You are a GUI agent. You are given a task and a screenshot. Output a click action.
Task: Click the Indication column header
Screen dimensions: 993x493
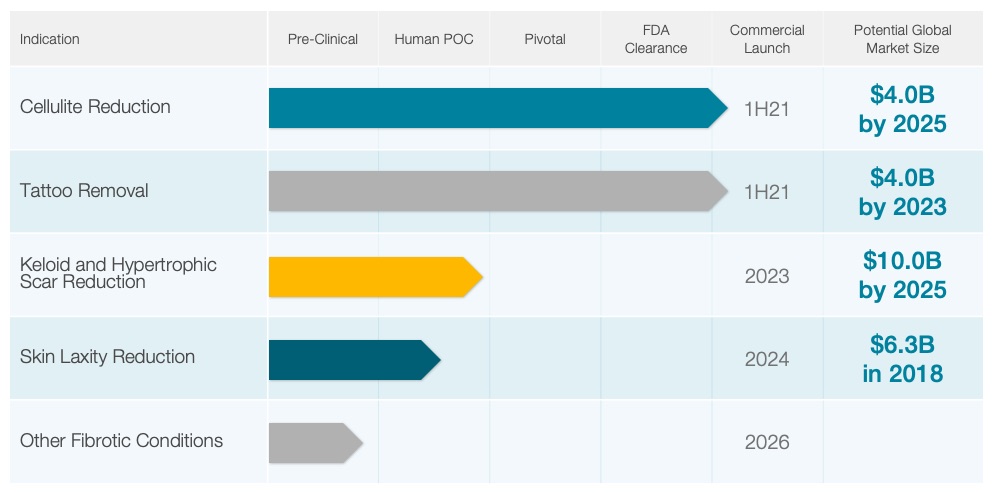(x=50, y=39)
